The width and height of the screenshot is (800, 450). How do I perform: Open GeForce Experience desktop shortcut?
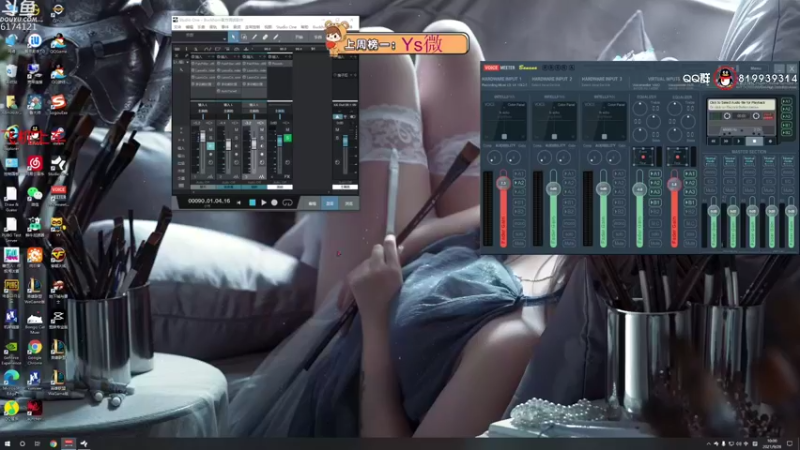coord(11,351)
